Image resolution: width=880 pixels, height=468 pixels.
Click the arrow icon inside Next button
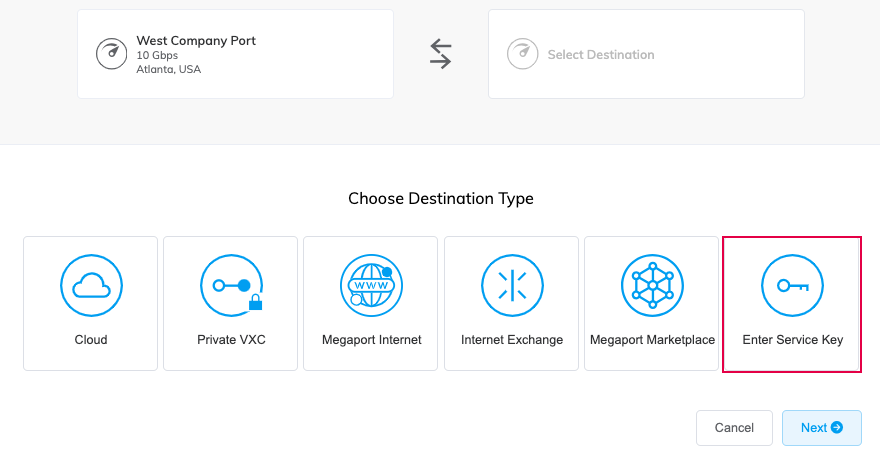[x=837, y=428]
